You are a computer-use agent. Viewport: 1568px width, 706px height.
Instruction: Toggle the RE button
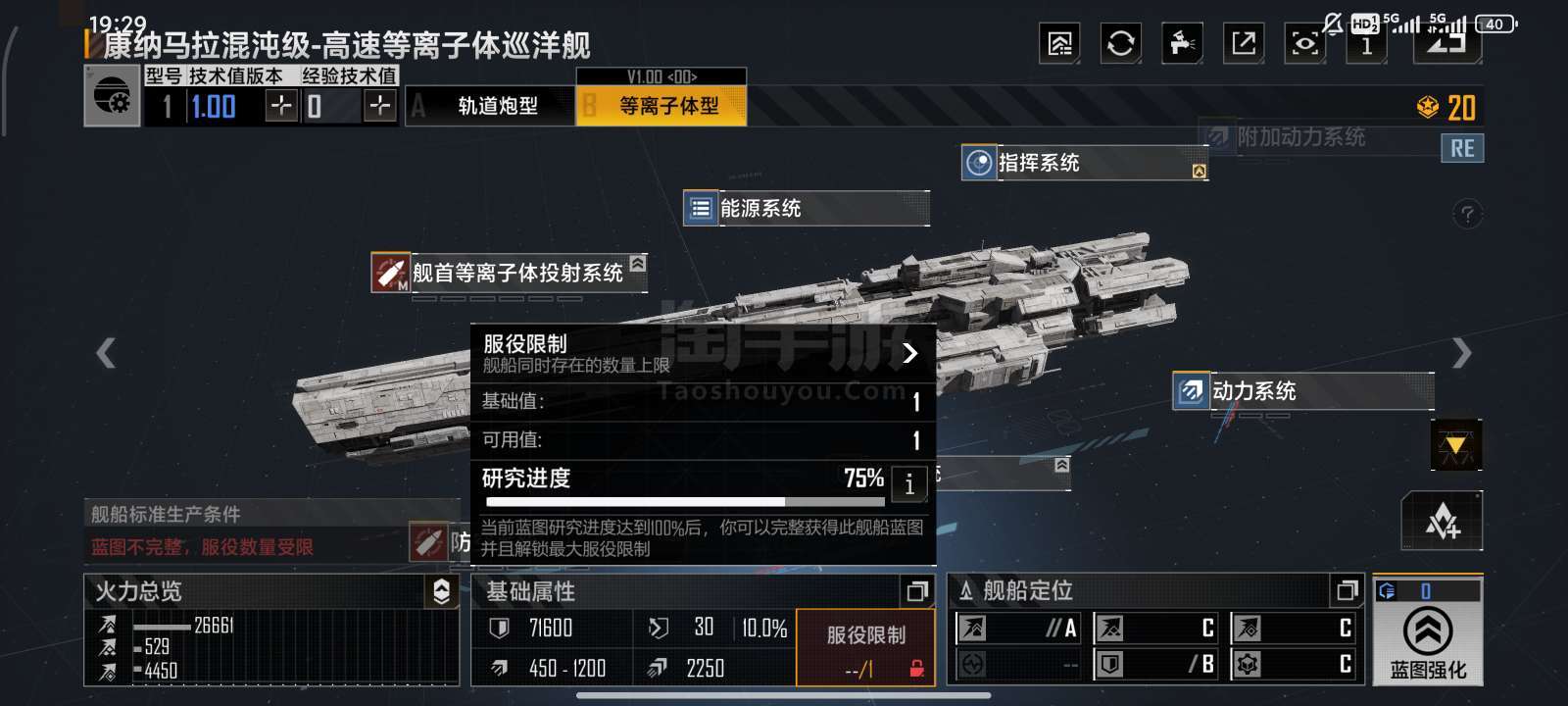coord(1462,148)
